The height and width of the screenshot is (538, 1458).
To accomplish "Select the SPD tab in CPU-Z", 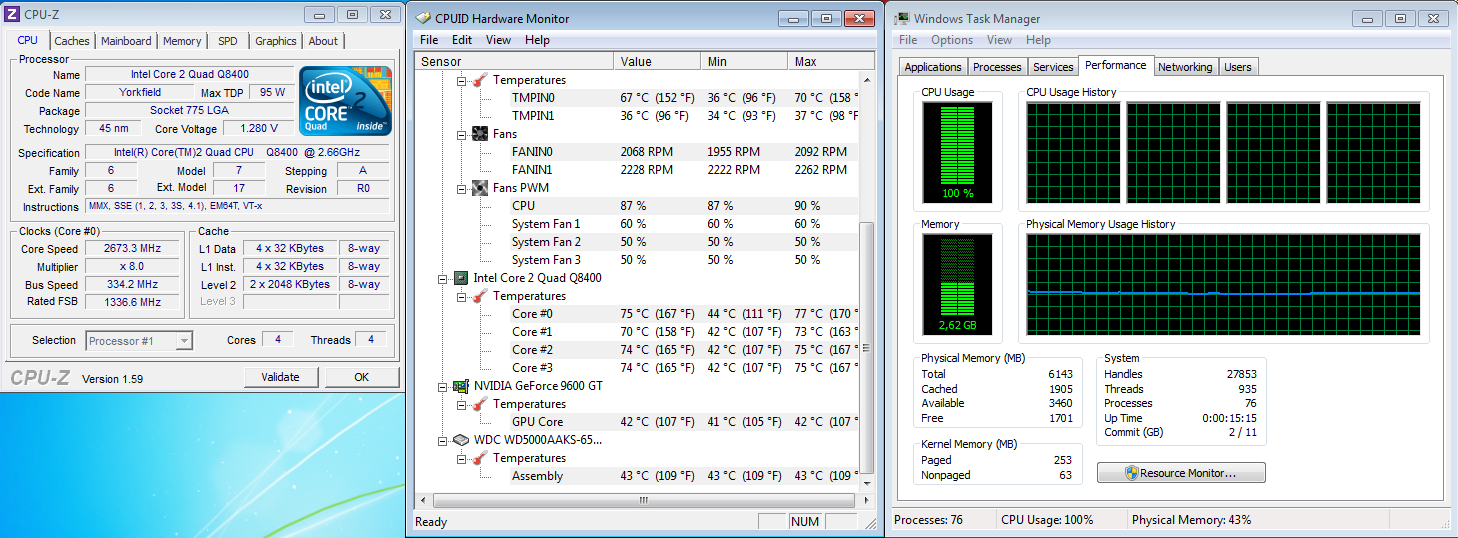I will (228, 41).
